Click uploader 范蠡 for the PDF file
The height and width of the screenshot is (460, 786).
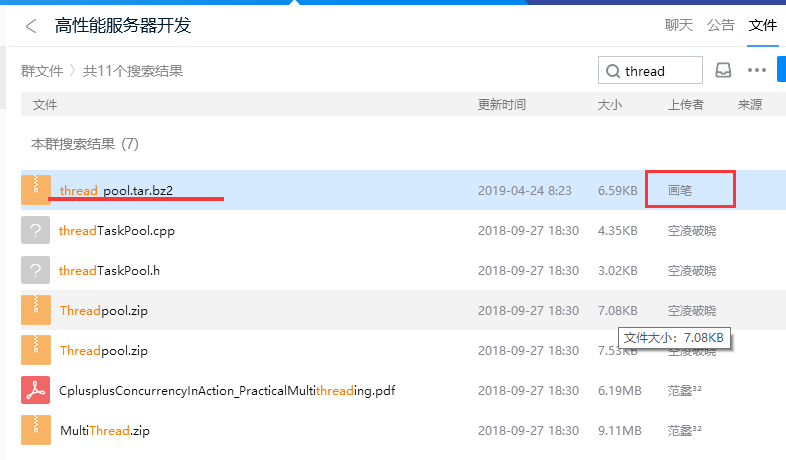684,390
